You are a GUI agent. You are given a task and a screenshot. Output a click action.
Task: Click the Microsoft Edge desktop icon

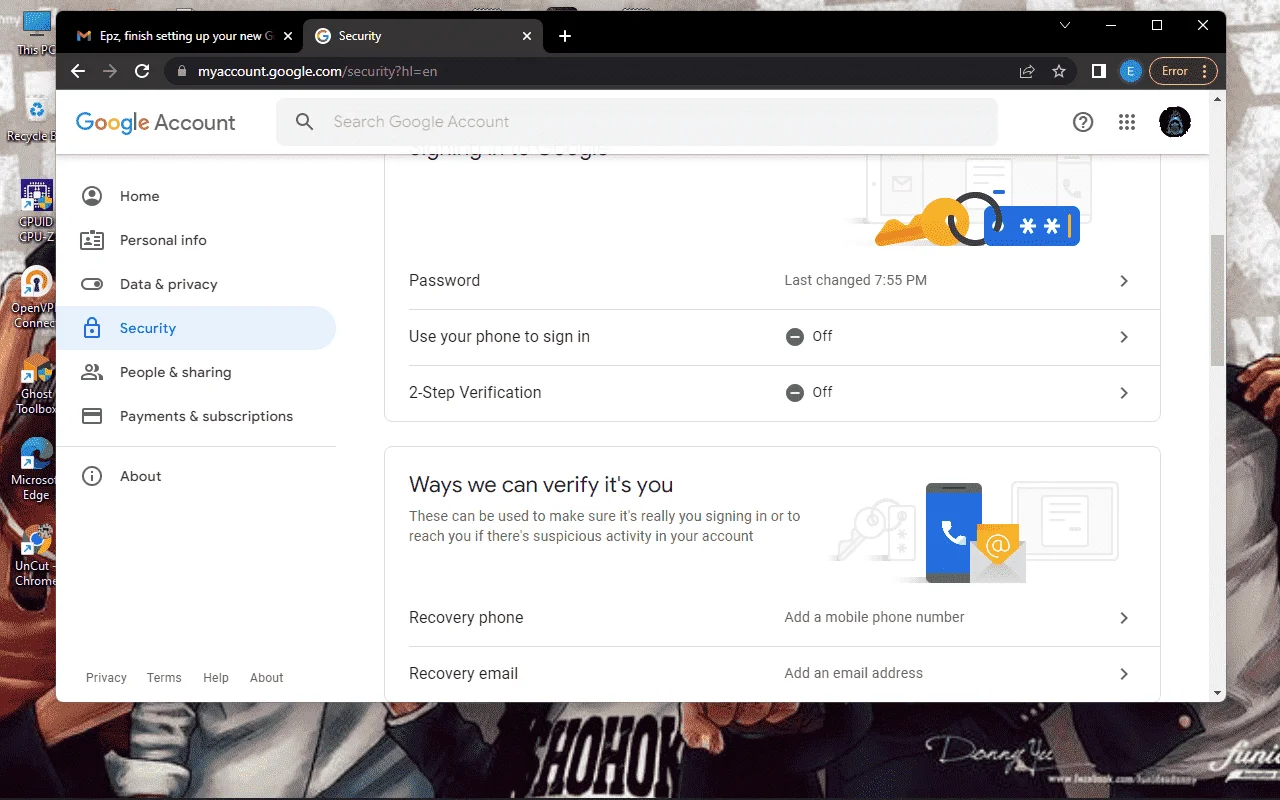click(34, 469)
